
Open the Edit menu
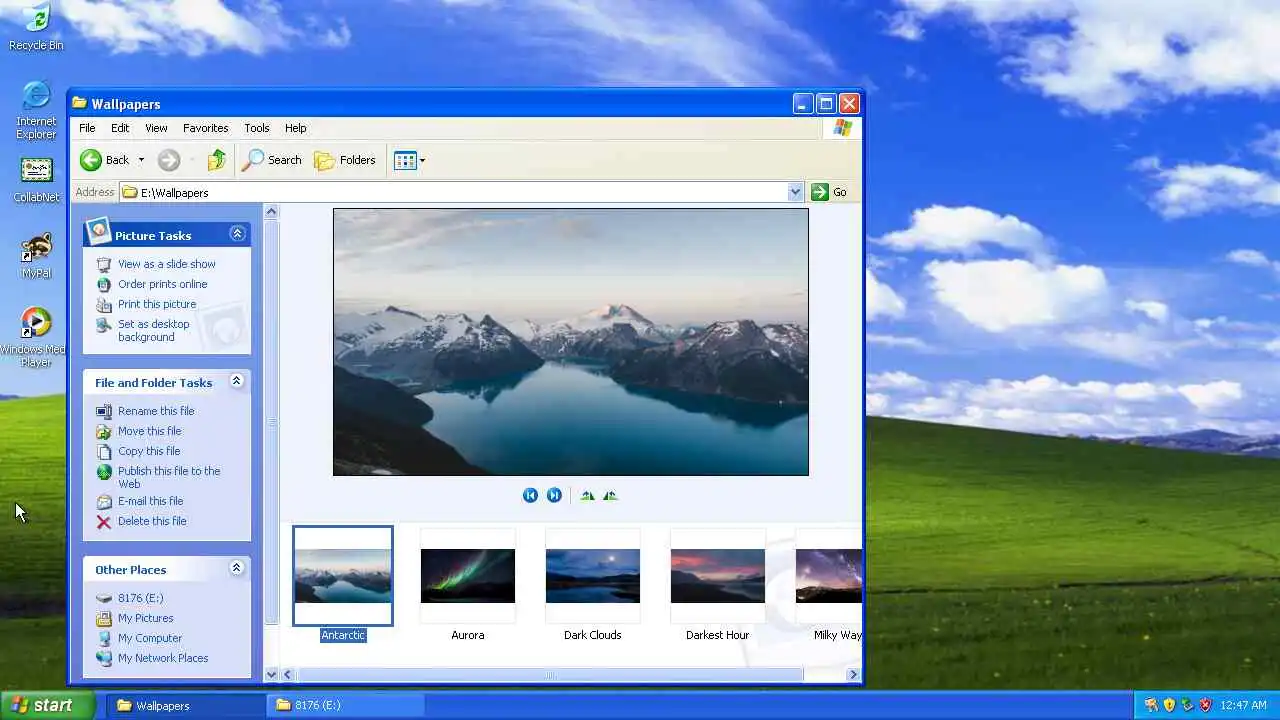click(x=120, y=128)
